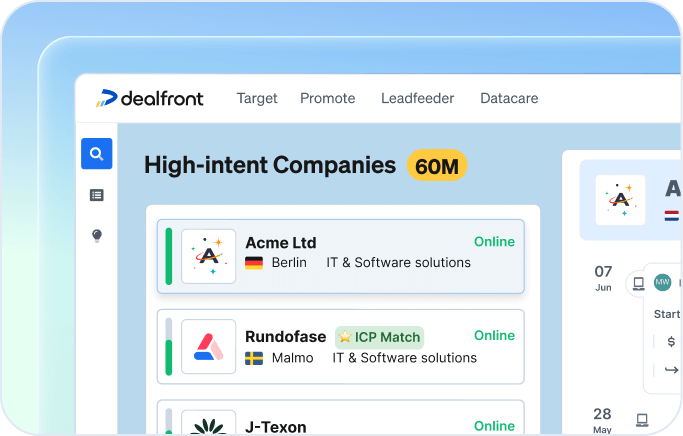The height and width of the screenshot is (436, 683).
Task: Click the 28 May timeline date
Action: point(602,420)
